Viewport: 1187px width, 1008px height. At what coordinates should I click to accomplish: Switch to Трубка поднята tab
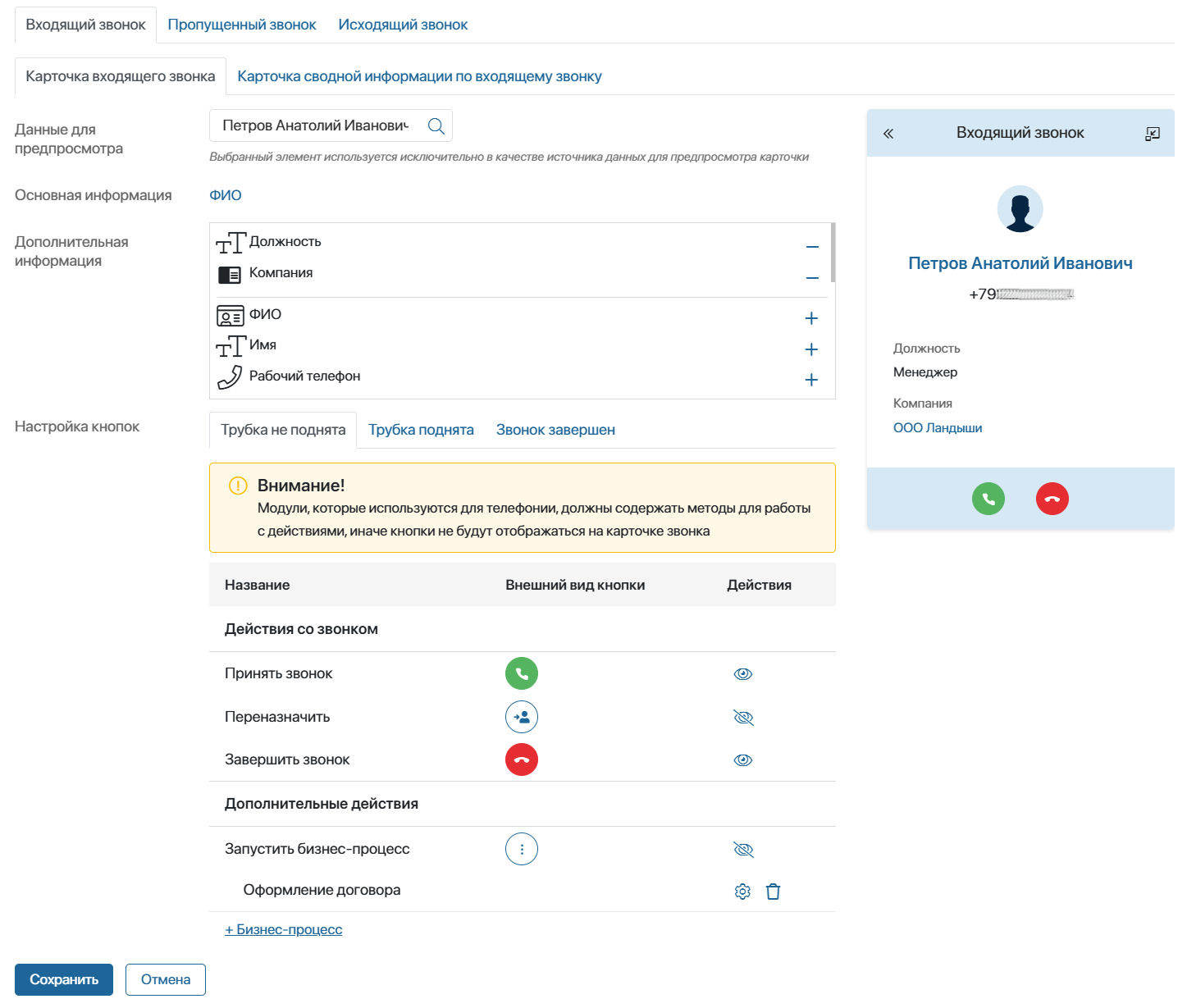[x=421, y=430]
